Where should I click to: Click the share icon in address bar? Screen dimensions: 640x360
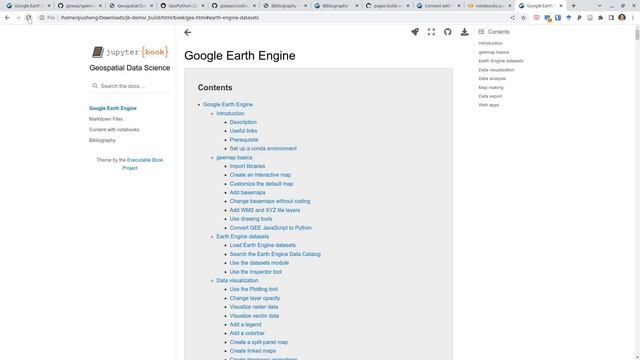point(513,18)
